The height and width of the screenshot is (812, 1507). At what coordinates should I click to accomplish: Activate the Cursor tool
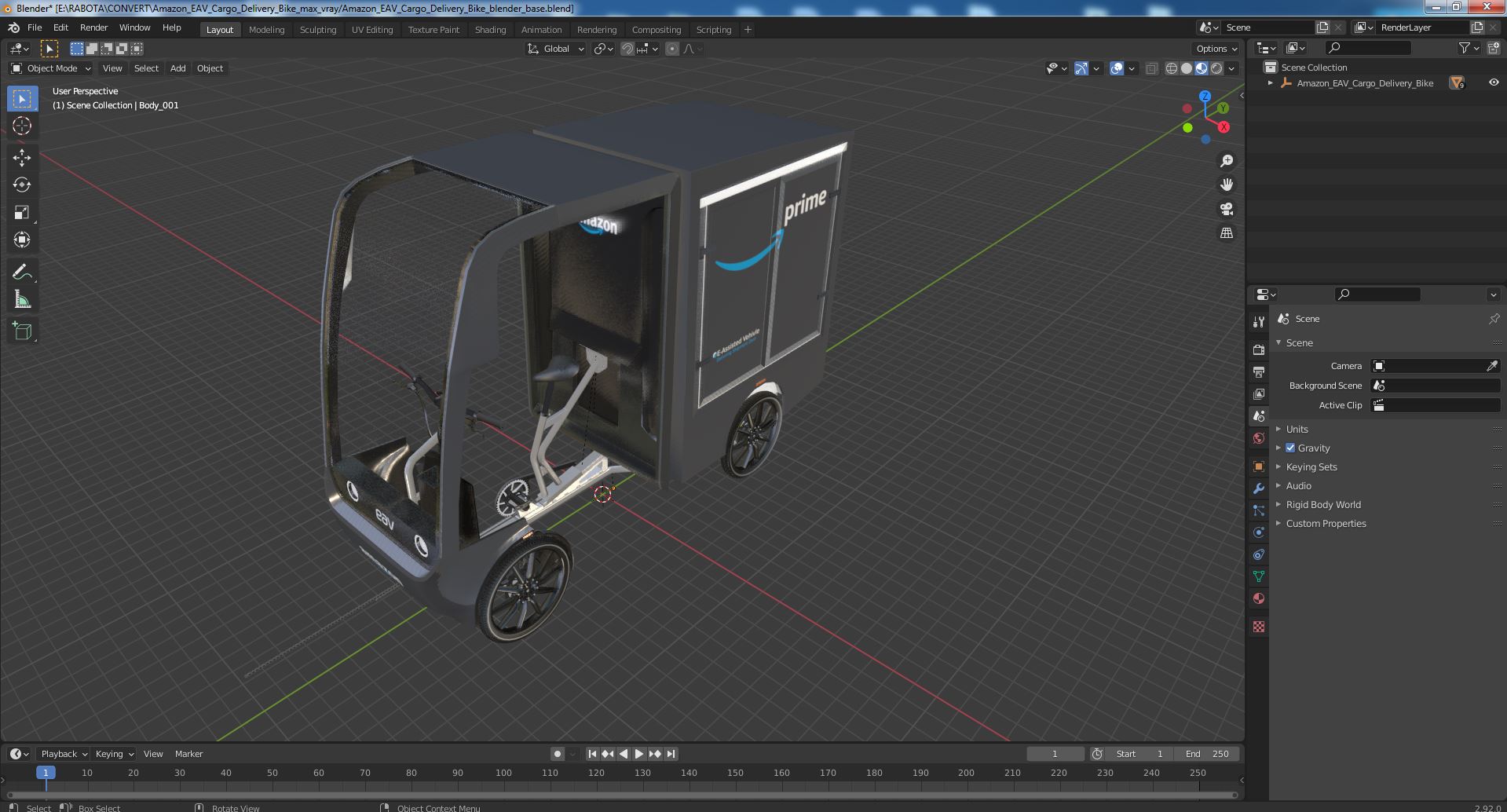pyautogui.click(x=22, y=126)
